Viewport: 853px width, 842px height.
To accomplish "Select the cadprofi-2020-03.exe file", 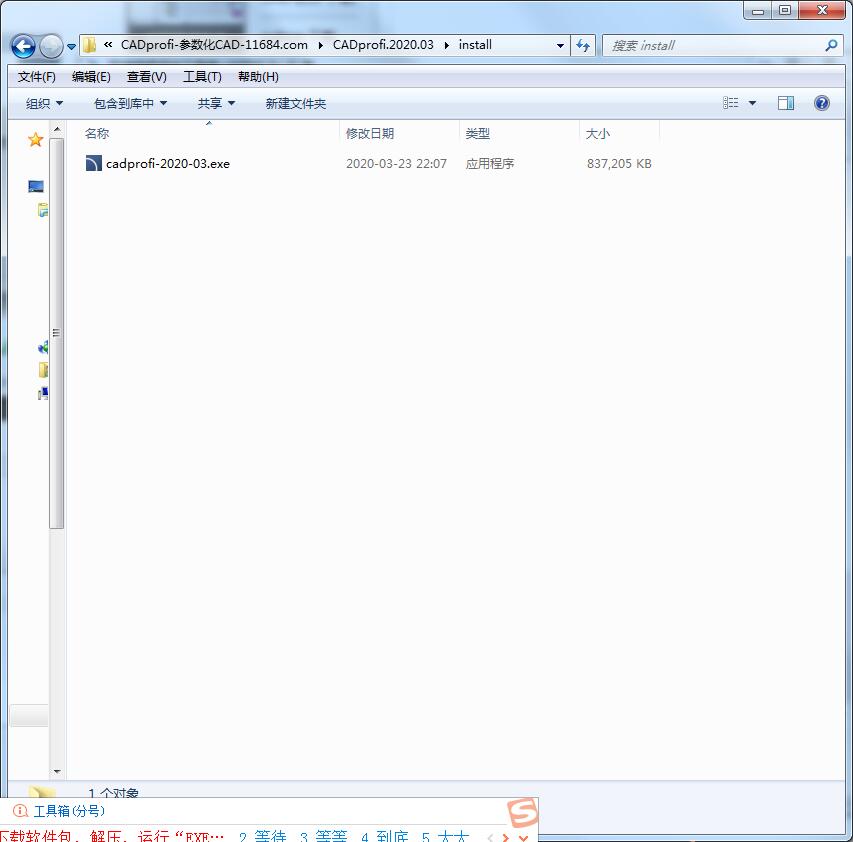I will (168, 164).
